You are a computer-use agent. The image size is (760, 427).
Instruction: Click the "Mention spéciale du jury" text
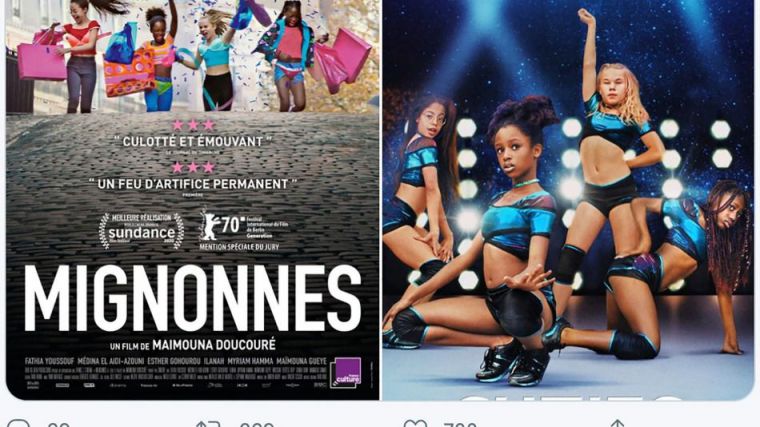(239, 247)
